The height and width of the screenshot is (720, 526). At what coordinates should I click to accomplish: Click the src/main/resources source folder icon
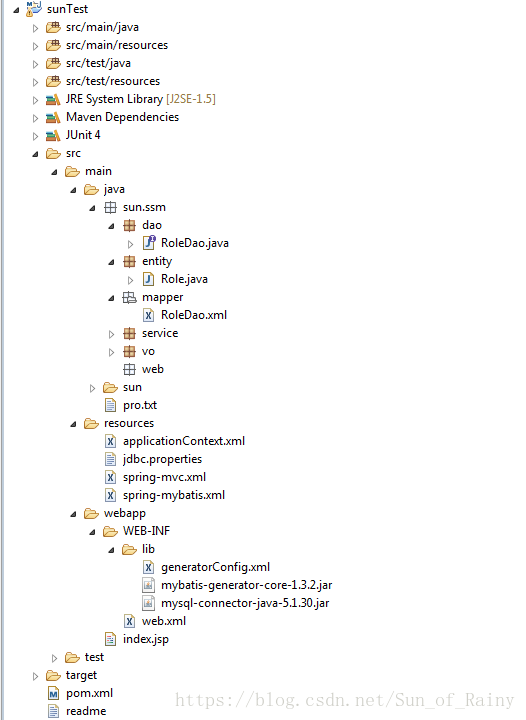53,45
